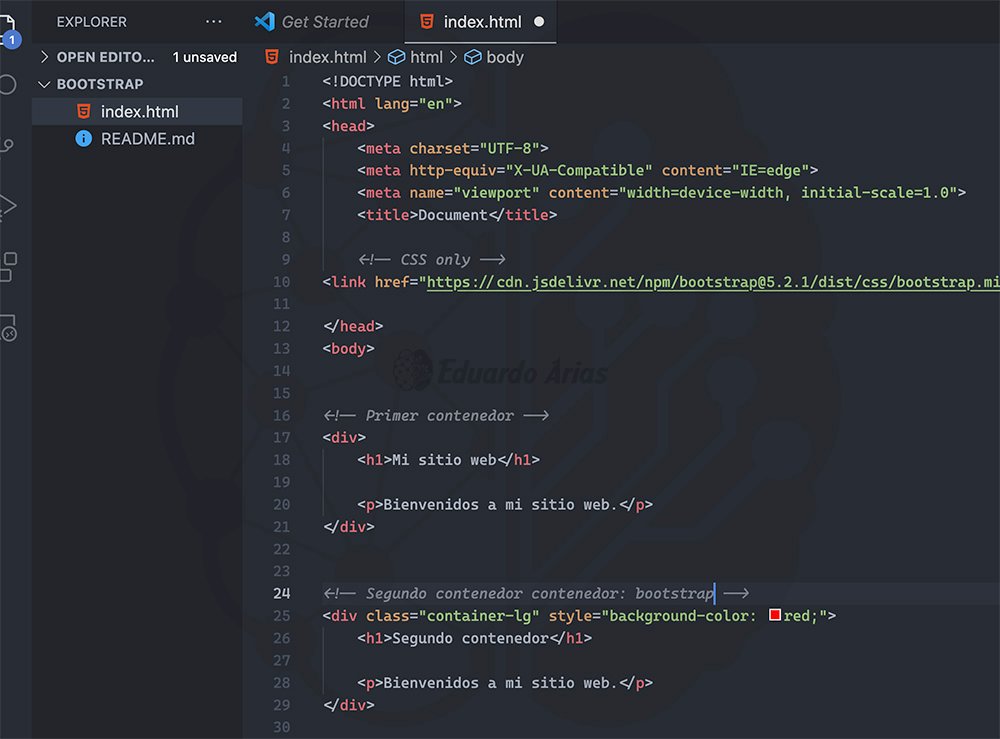Open the body breadcrumb dropdown
Viewport: 1000px width, 739px height.
(x=504, y=57)
